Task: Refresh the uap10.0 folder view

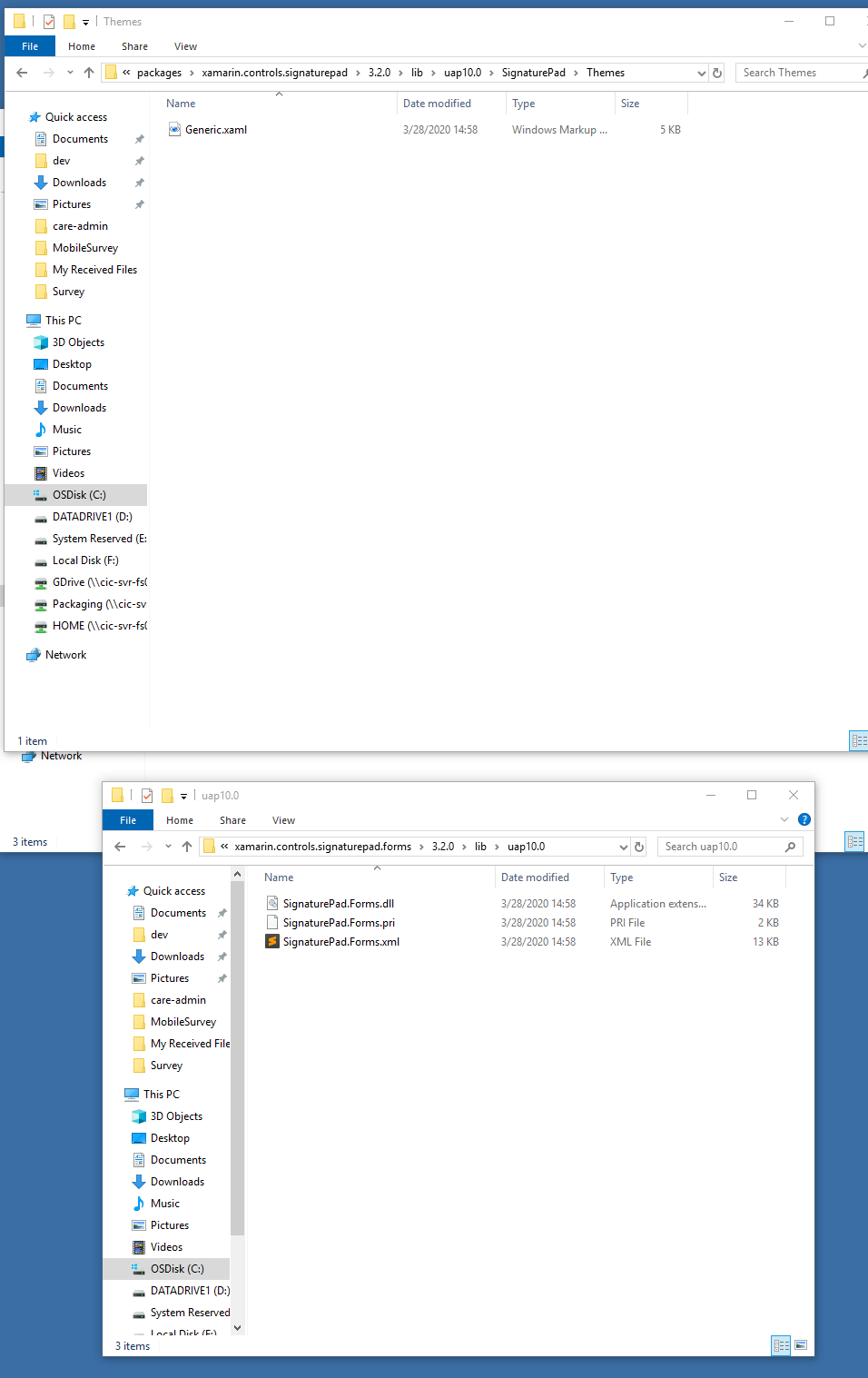Action: coord(639,847)
